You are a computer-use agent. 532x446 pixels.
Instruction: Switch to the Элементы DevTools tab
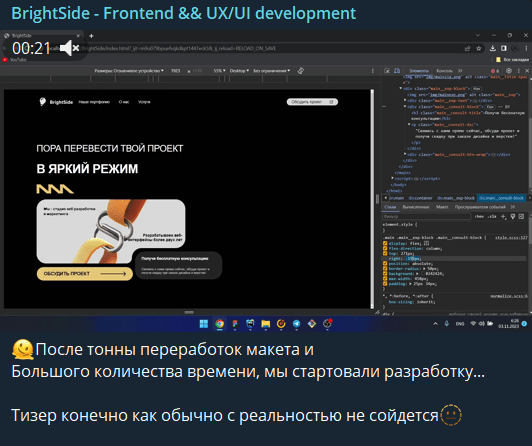419,71
